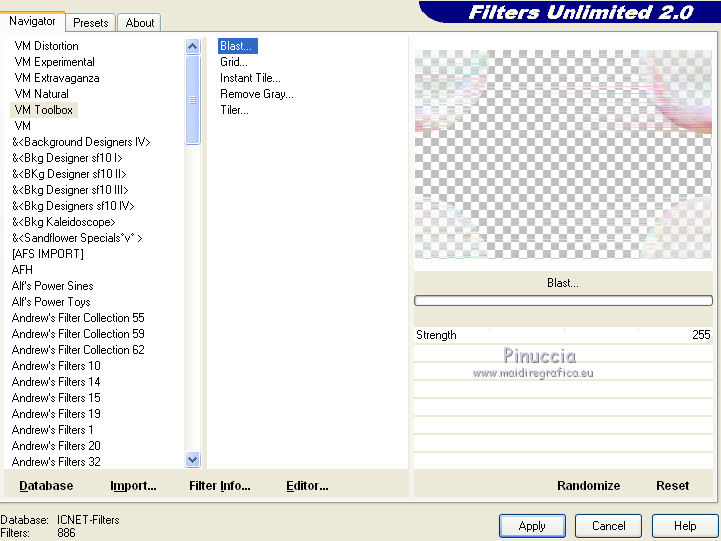
Task: Choose the Remove Gray... filter
Action: click(257, 94)
